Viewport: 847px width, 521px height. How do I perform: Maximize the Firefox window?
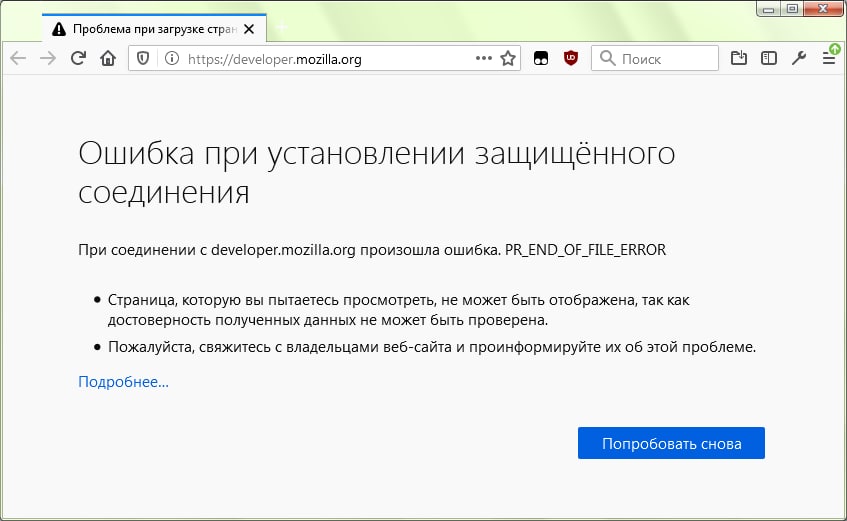click(x=792, y=9)
